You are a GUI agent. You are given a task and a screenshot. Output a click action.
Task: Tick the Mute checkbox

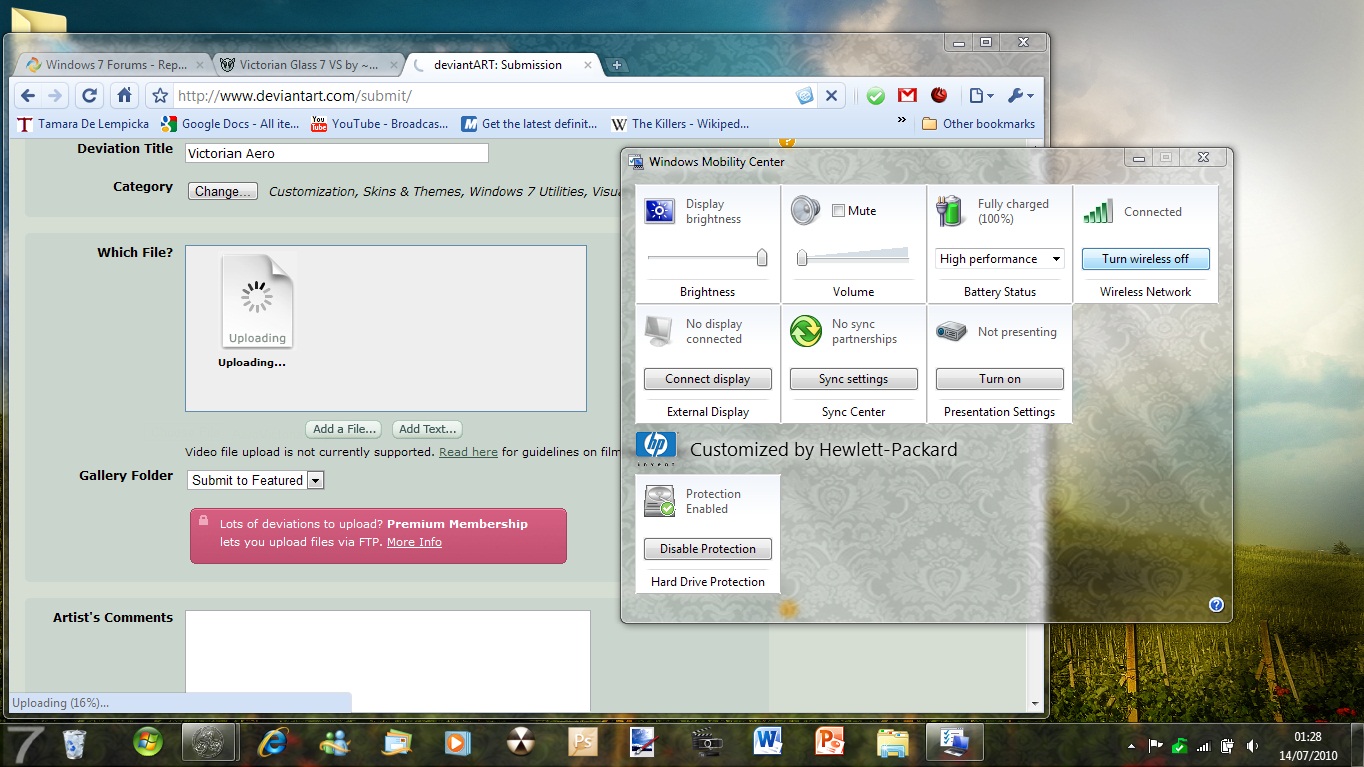839,211
